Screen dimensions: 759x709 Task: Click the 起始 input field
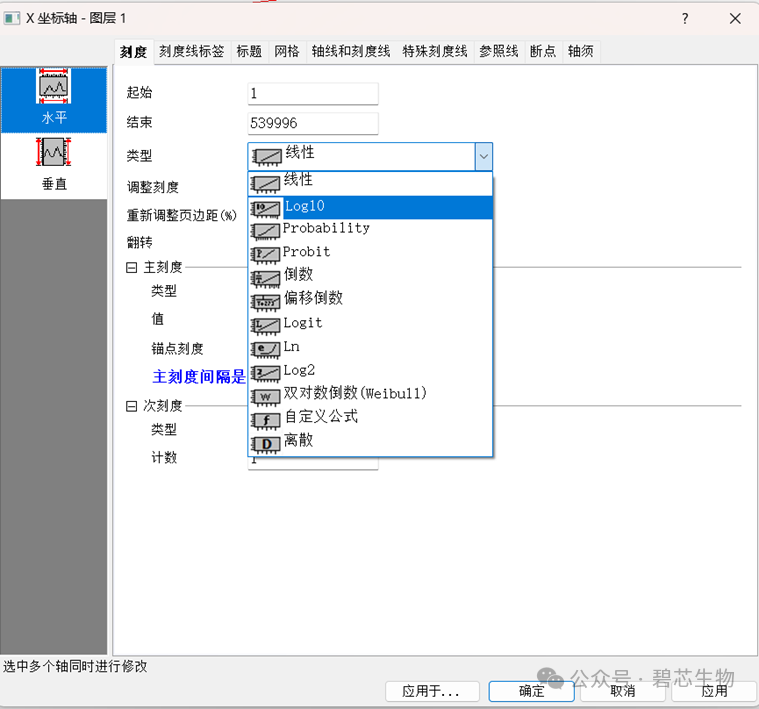coord(313,93)
